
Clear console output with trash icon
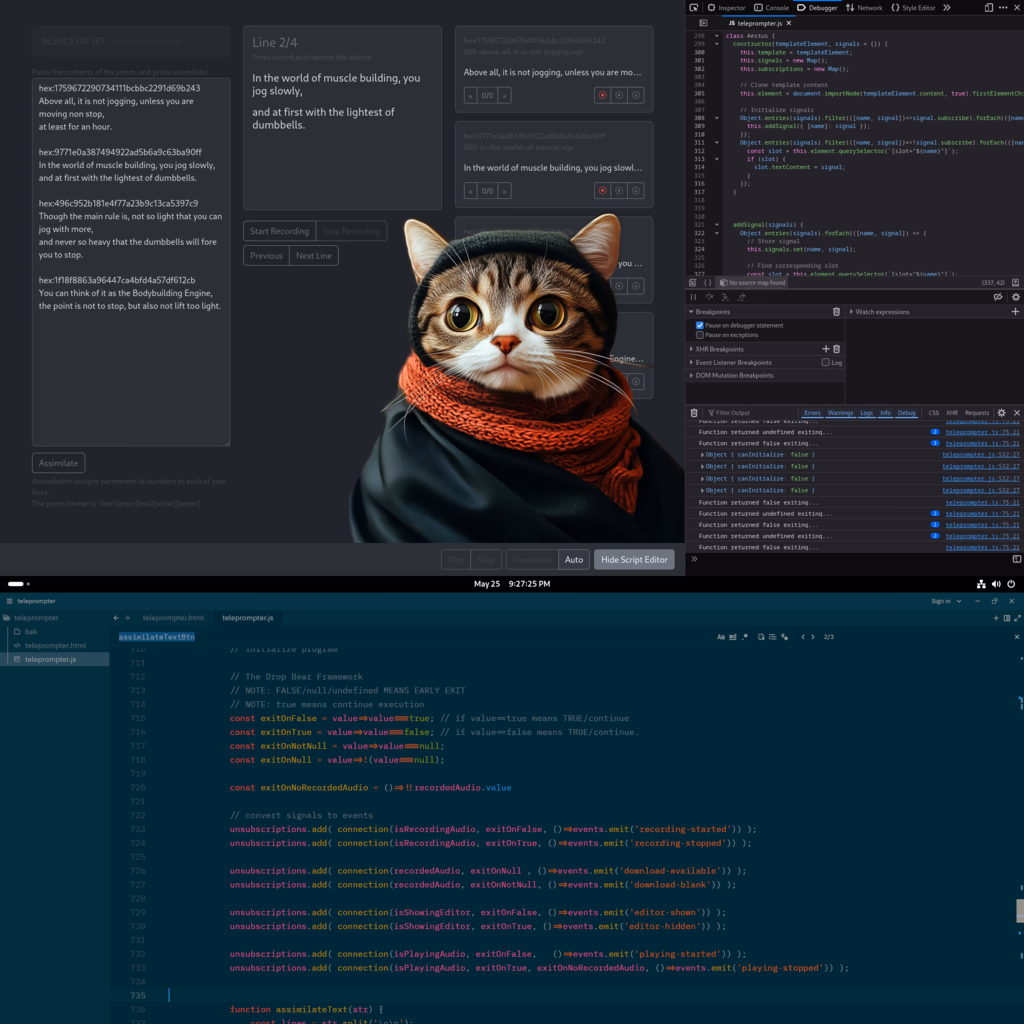pyautogui.click(x=694, y=413)
